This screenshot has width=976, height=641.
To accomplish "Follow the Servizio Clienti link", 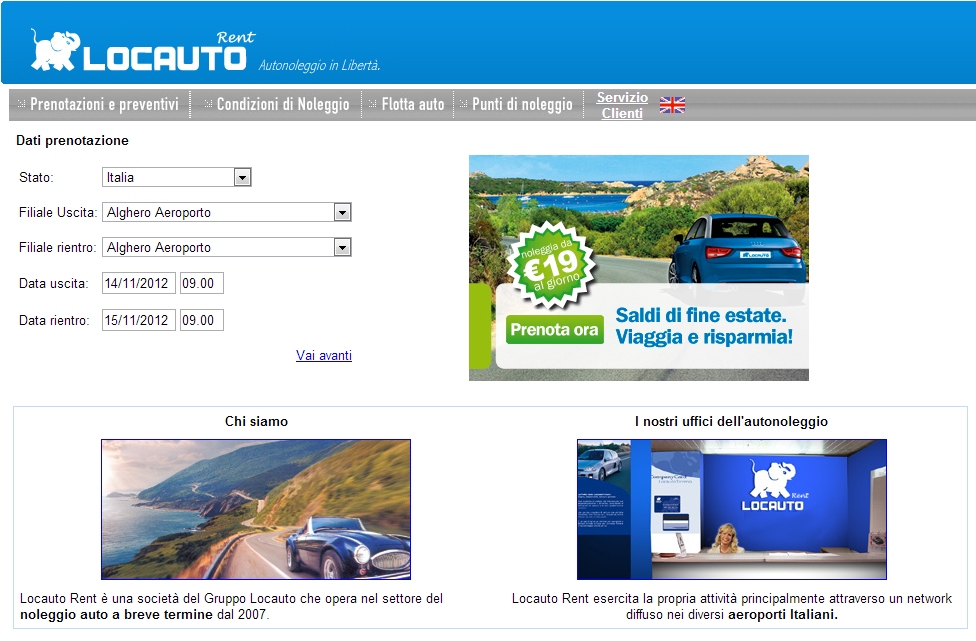I will (x=622, y=105).
